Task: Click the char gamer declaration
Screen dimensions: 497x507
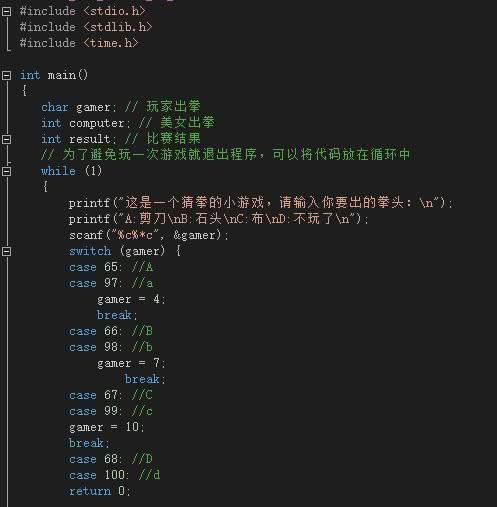Action: (79, 107)
